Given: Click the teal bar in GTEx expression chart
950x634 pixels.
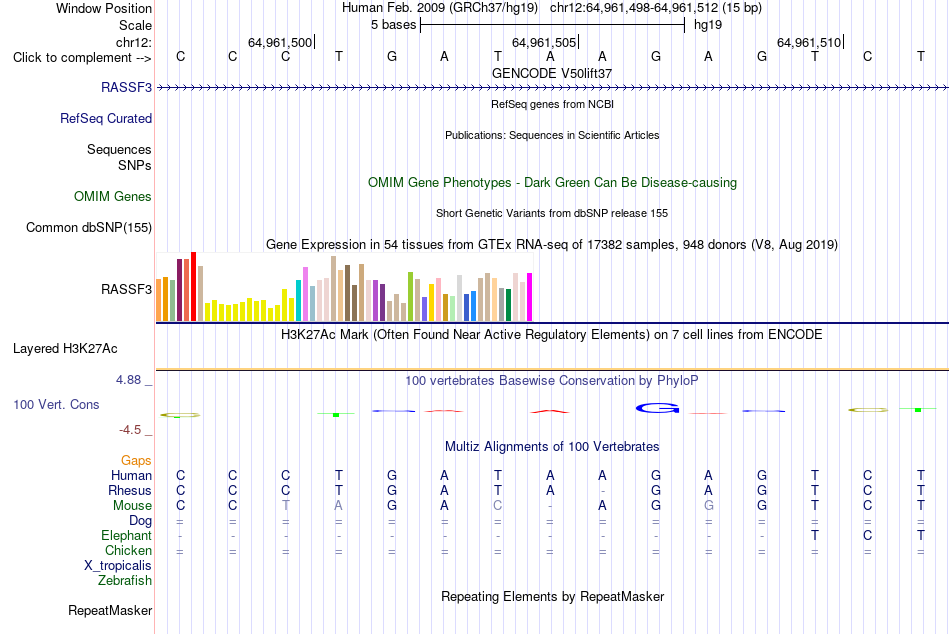Looking at the screenshot, I should coord(299,301).
